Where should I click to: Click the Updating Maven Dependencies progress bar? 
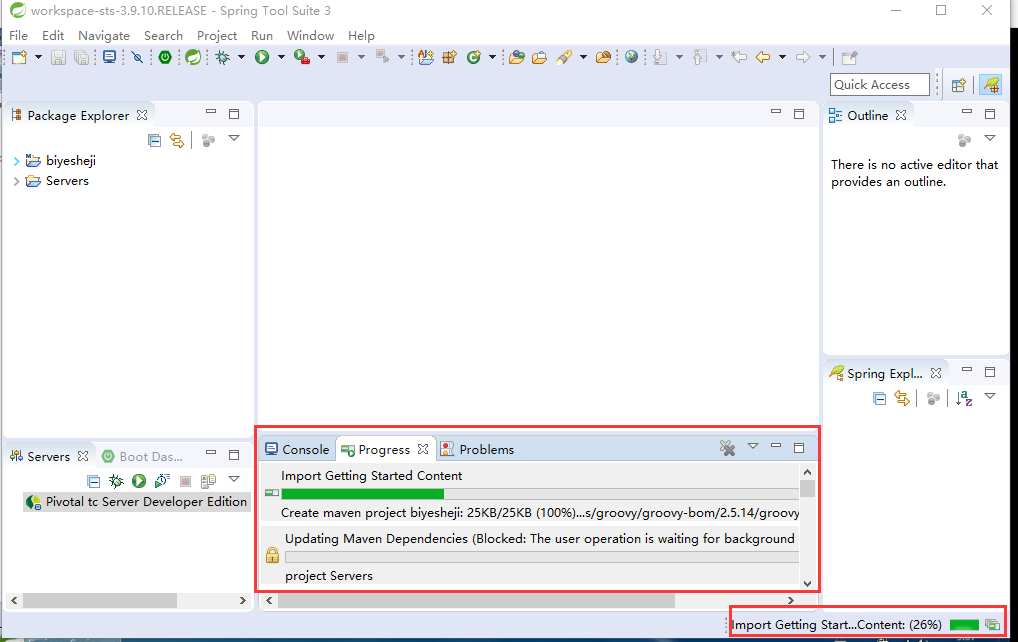pyautogui.click(x=541, y=557)
